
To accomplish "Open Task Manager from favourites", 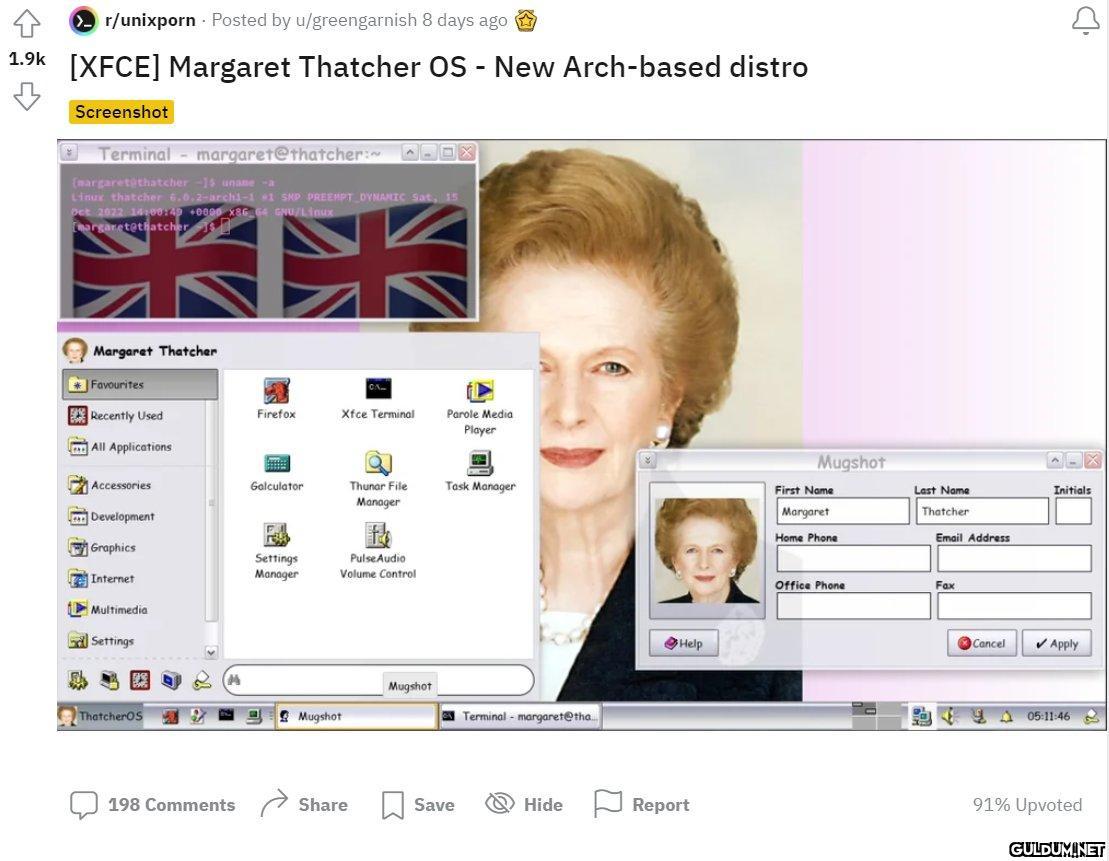I will 480,471.
